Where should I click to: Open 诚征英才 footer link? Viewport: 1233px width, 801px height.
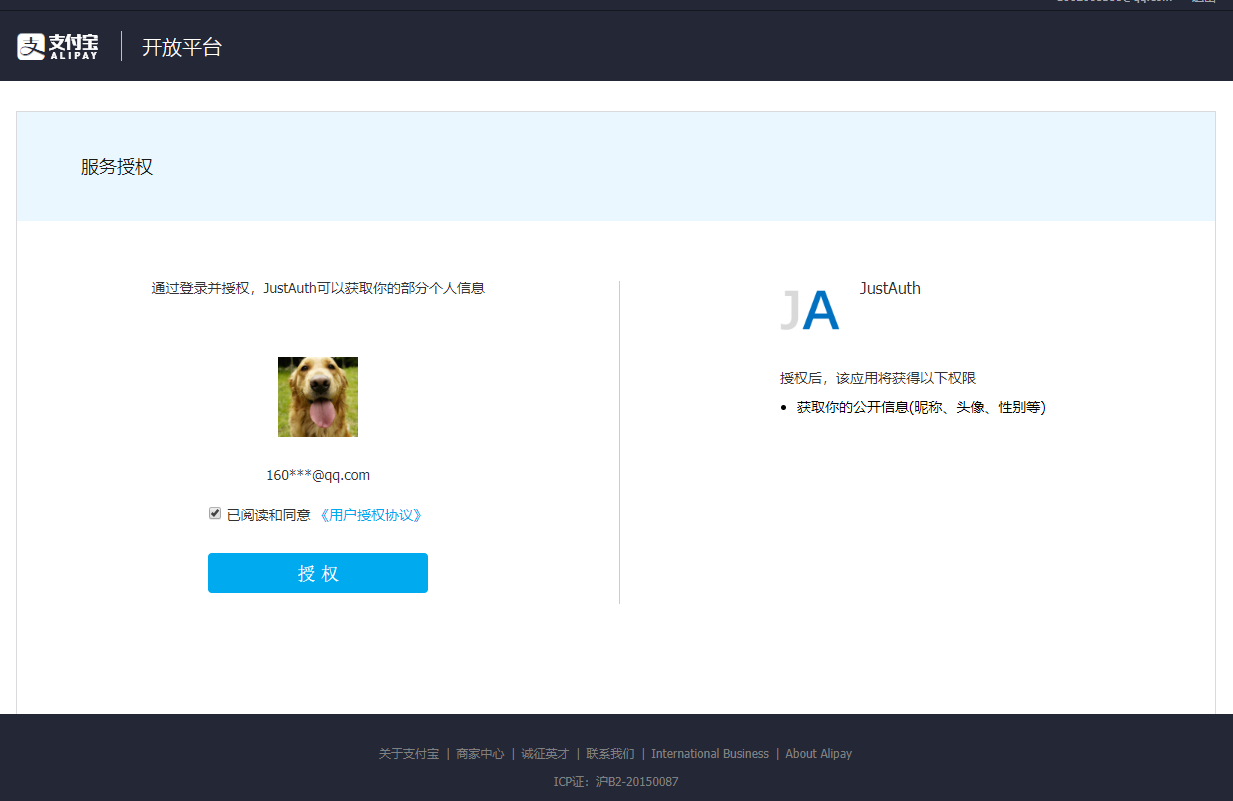[545, 754]
